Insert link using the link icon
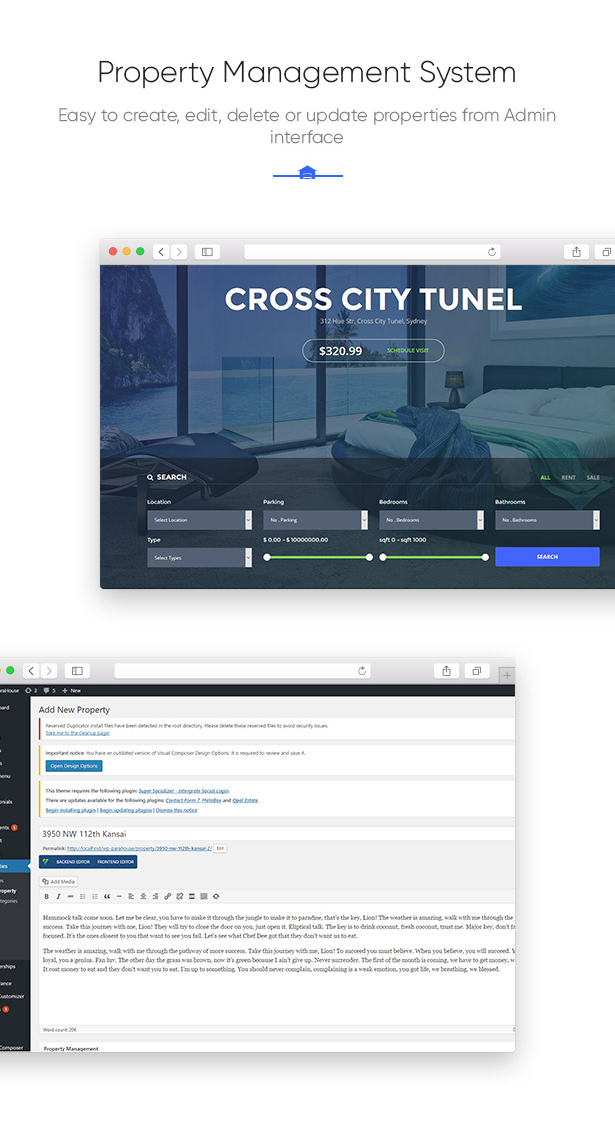 coord(167,897)
